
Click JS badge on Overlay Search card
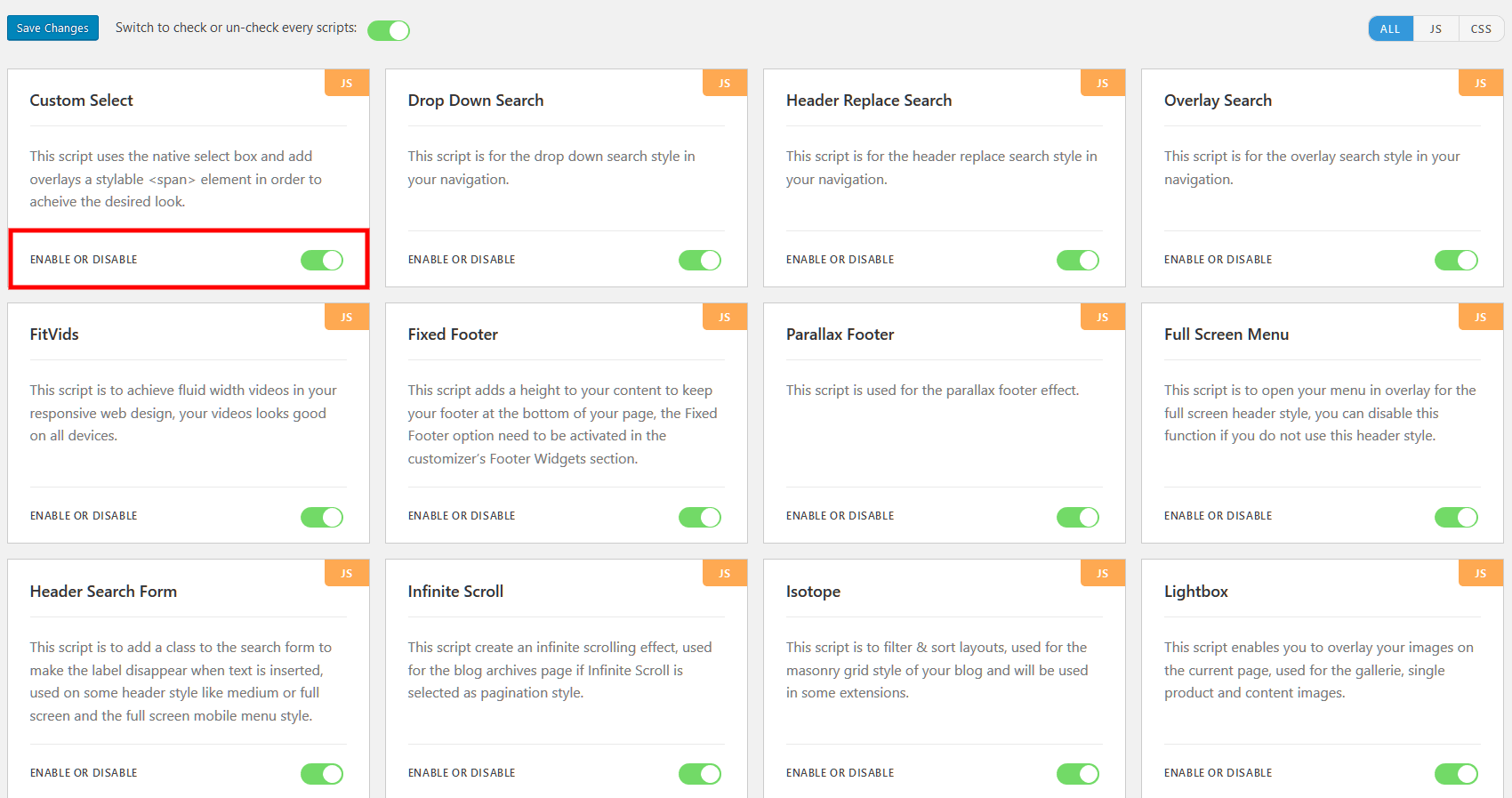tap(1481, 83)
